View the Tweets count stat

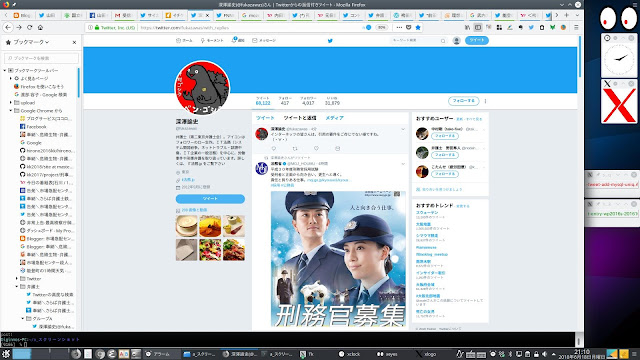[x=263, y=101]
